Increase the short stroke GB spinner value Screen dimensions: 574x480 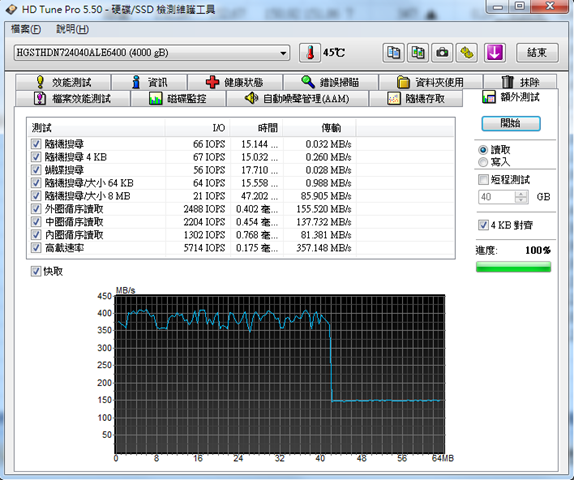click(x=521, y=194)
